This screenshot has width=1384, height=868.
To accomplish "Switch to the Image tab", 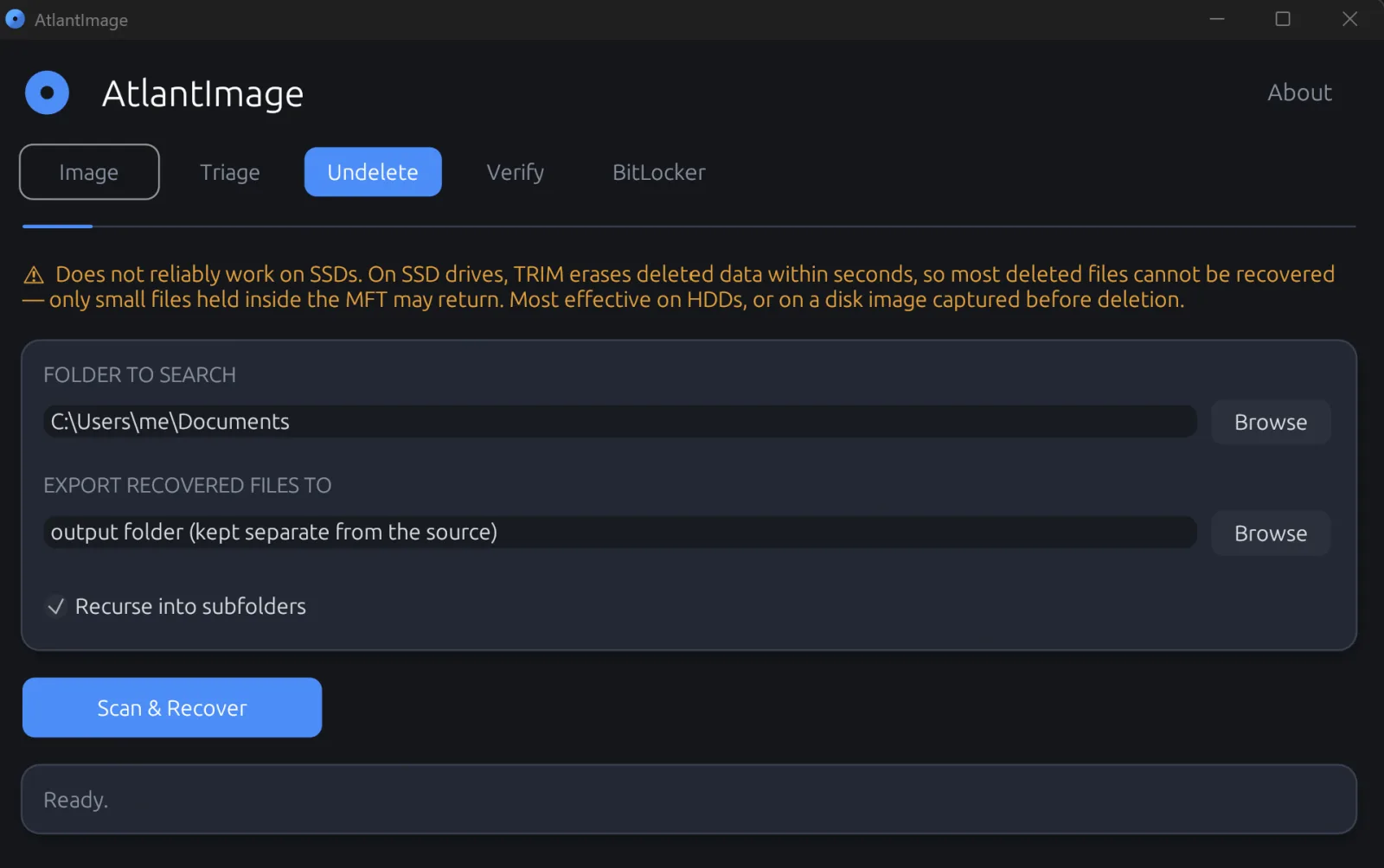I will 89,172.
